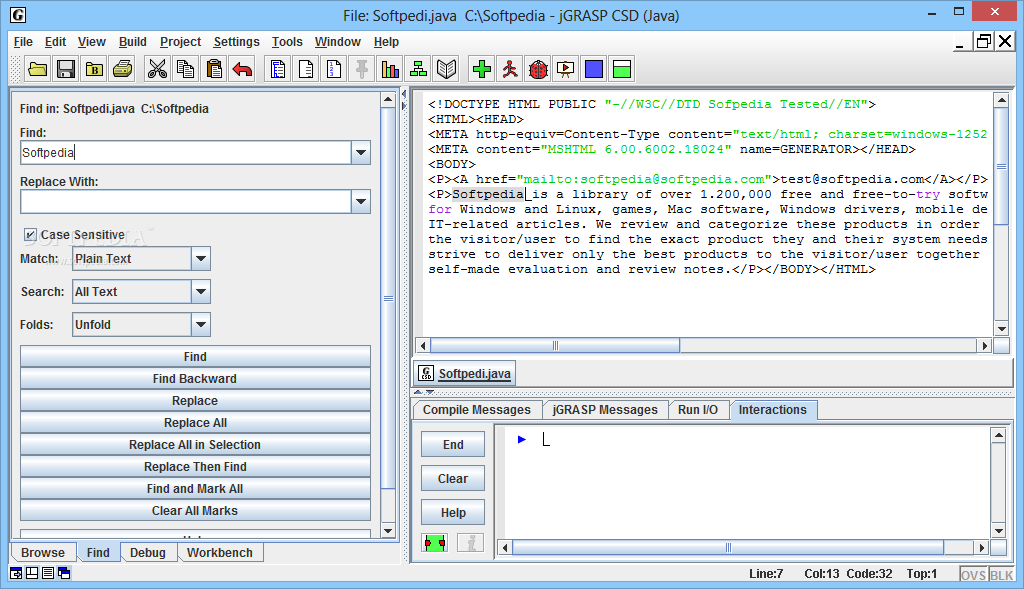Click the Replace All in Selection button
Image resolution: width=1024 pixels, height=589 pixels.
point(195,445)
